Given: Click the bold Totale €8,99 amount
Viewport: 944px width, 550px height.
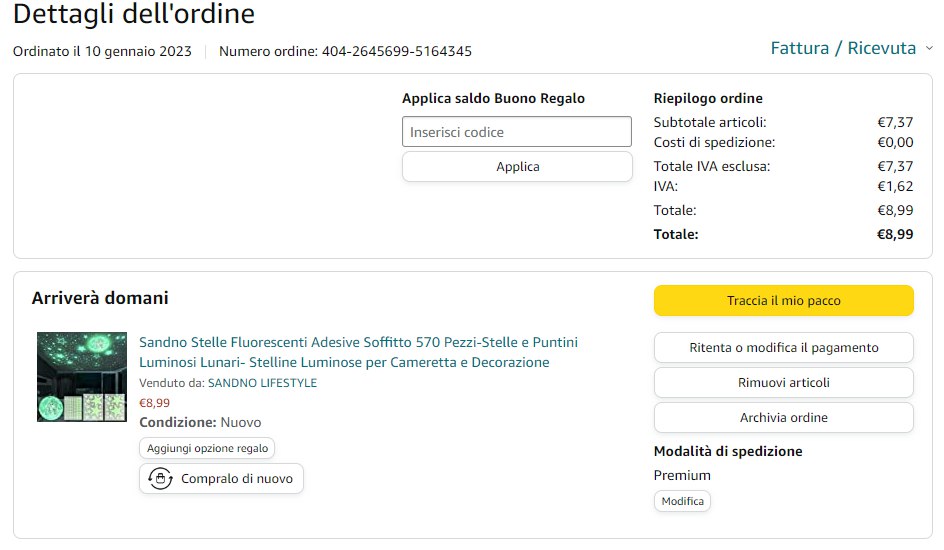Looking at the screenshot, I should coord(895,234).
